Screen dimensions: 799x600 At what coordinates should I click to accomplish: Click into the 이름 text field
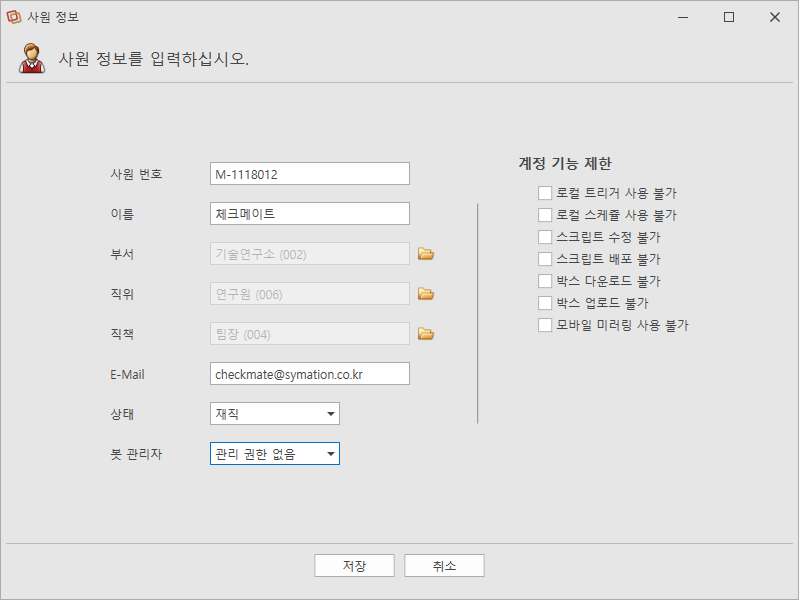point(310,214)
